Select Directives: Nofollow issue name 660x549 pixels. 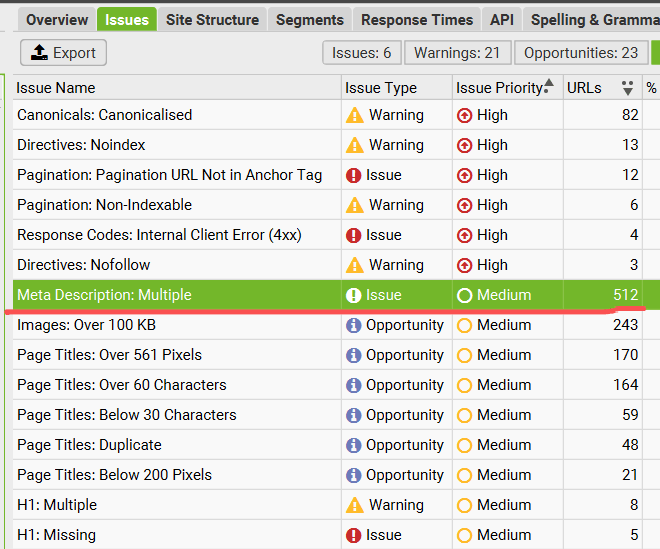[83, 265]
